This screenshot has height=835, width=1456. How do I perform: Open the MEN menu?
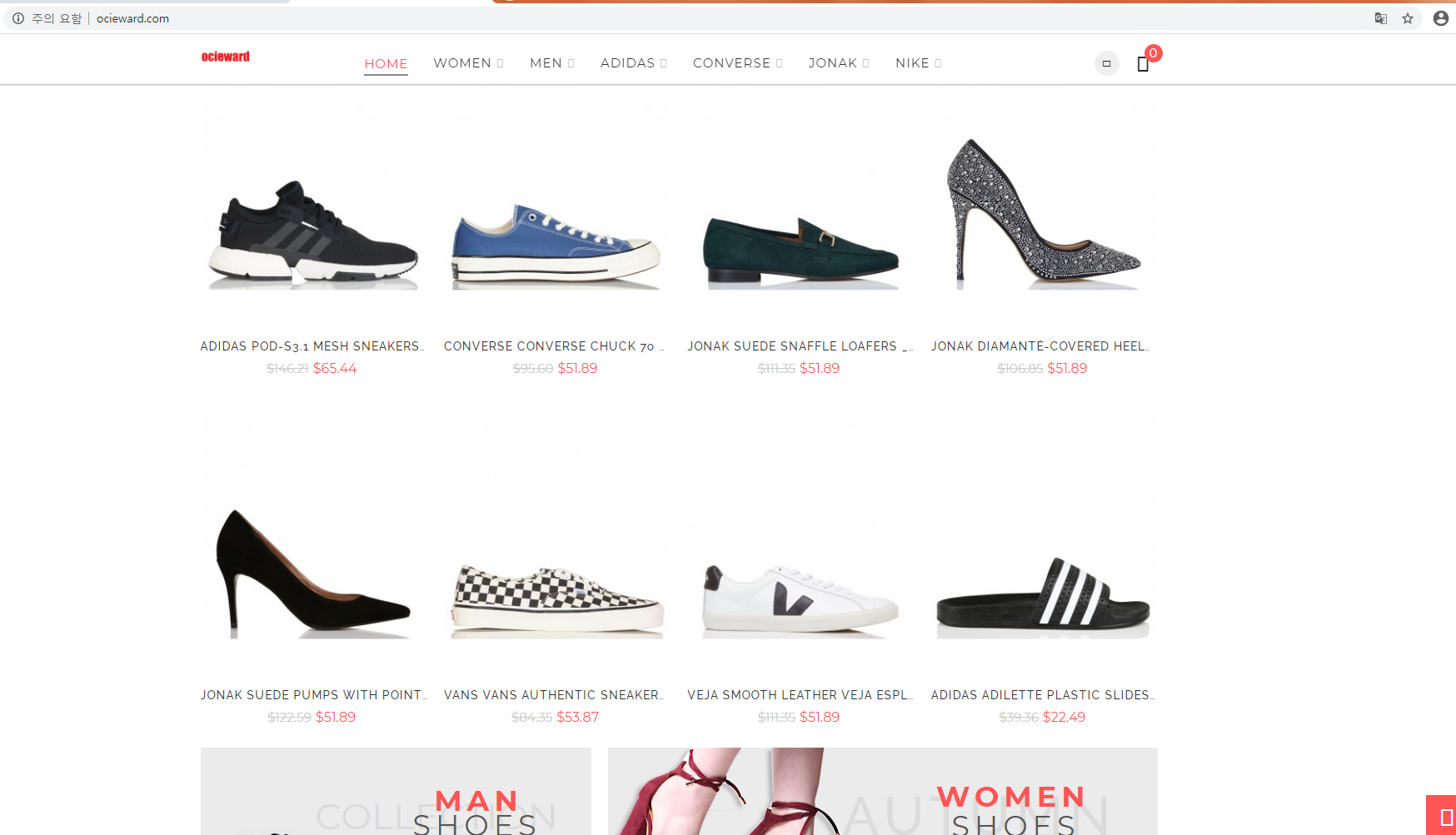546,63
